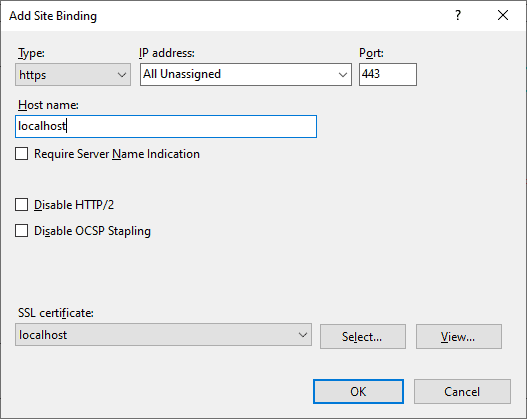Expand the IP address All Unassigned combo box
This screenshot has width=527, height=419.
[x=246, y=75]
